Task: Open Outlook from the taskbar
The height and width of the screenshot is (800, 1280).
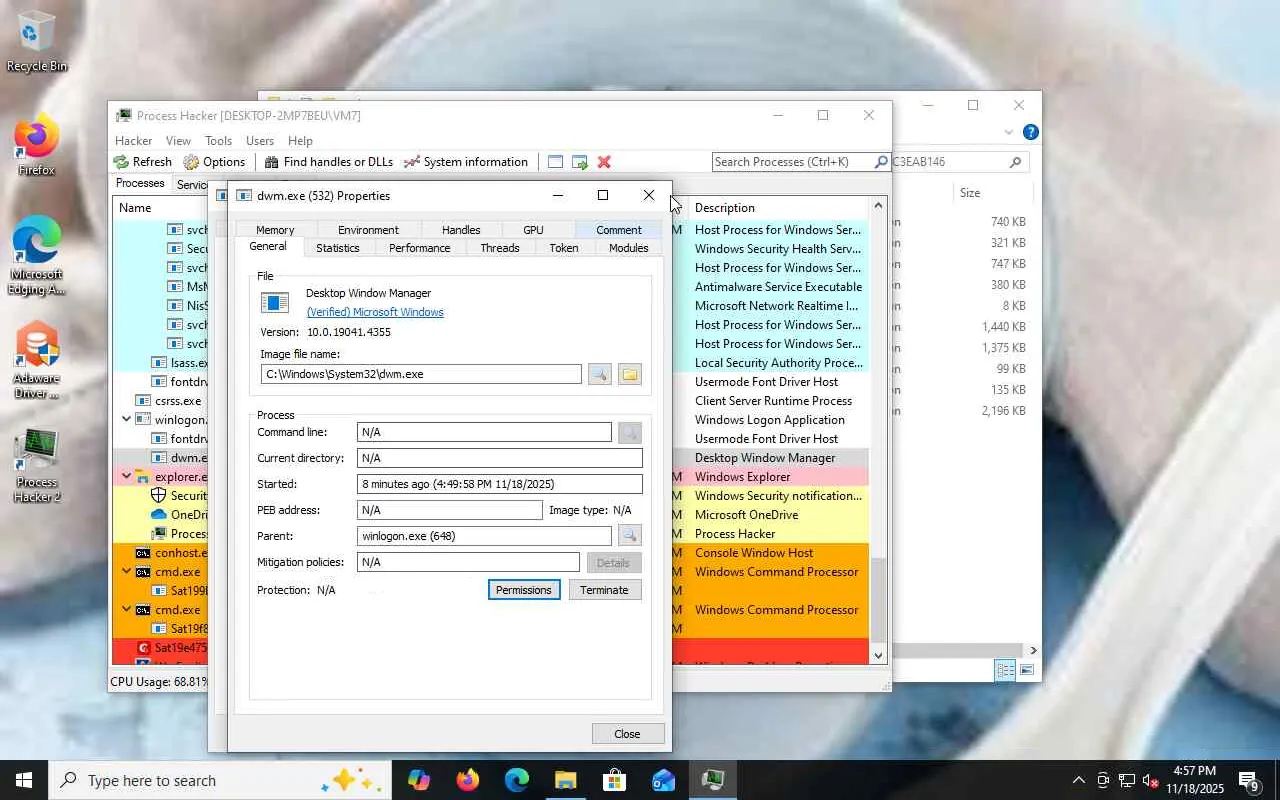Action: click(x=664, y=780)
